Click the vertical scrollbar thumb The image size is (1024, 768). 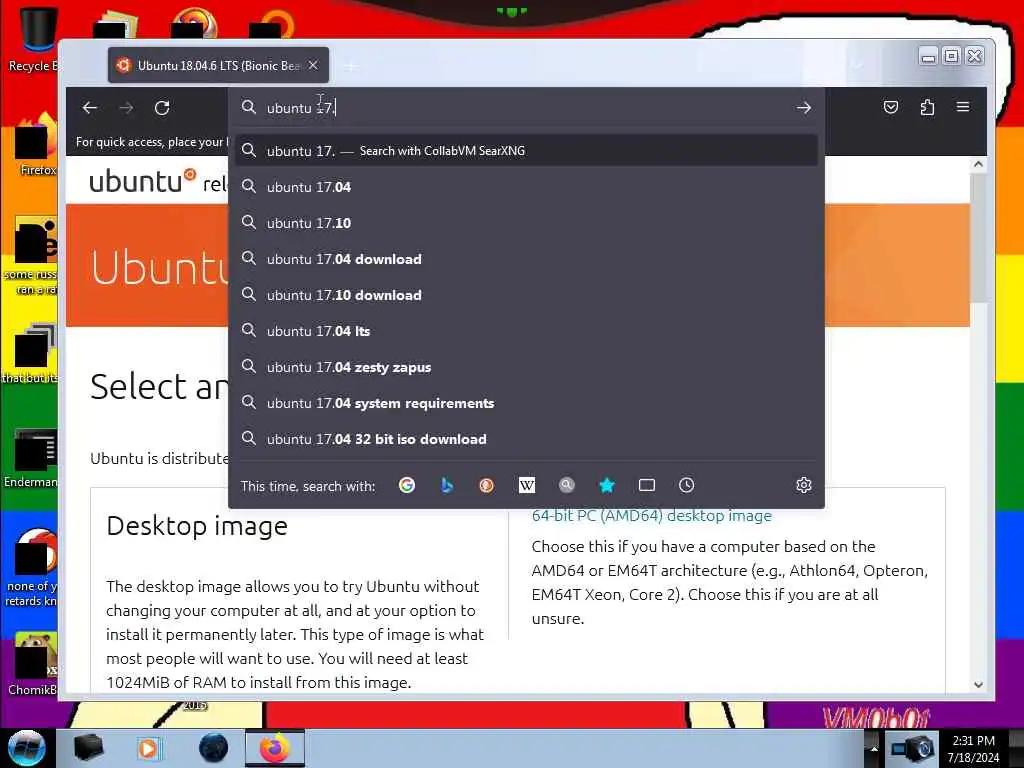click(978, 238)
